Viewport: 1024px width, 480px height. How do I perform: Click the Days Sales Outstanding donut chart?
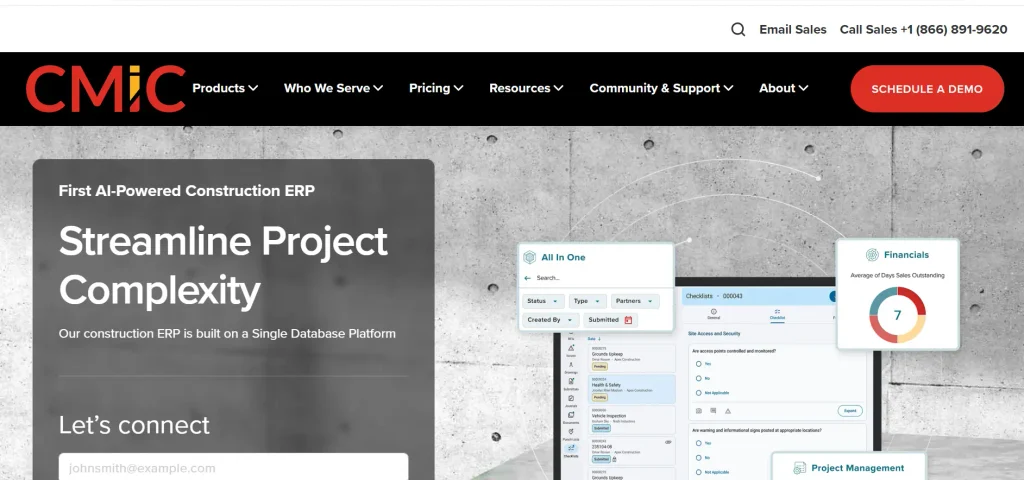tap(897, 315)
